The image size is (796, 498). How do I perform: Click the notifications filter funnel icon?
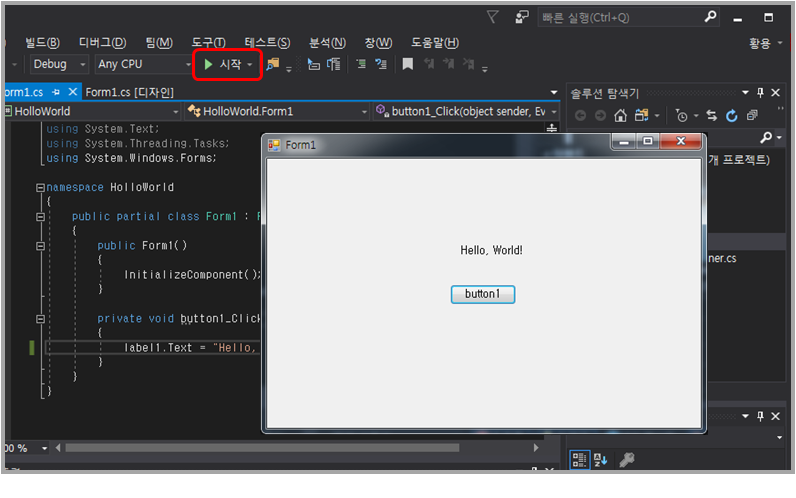[492, 17]
